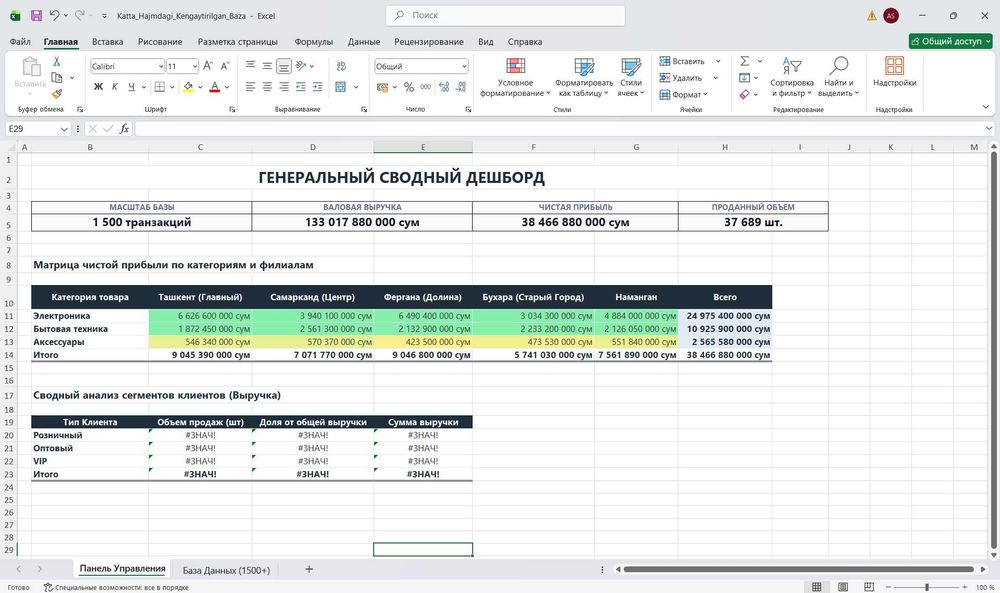
Task: Click the fx Insert Function icon
Action: pos(124,129)
